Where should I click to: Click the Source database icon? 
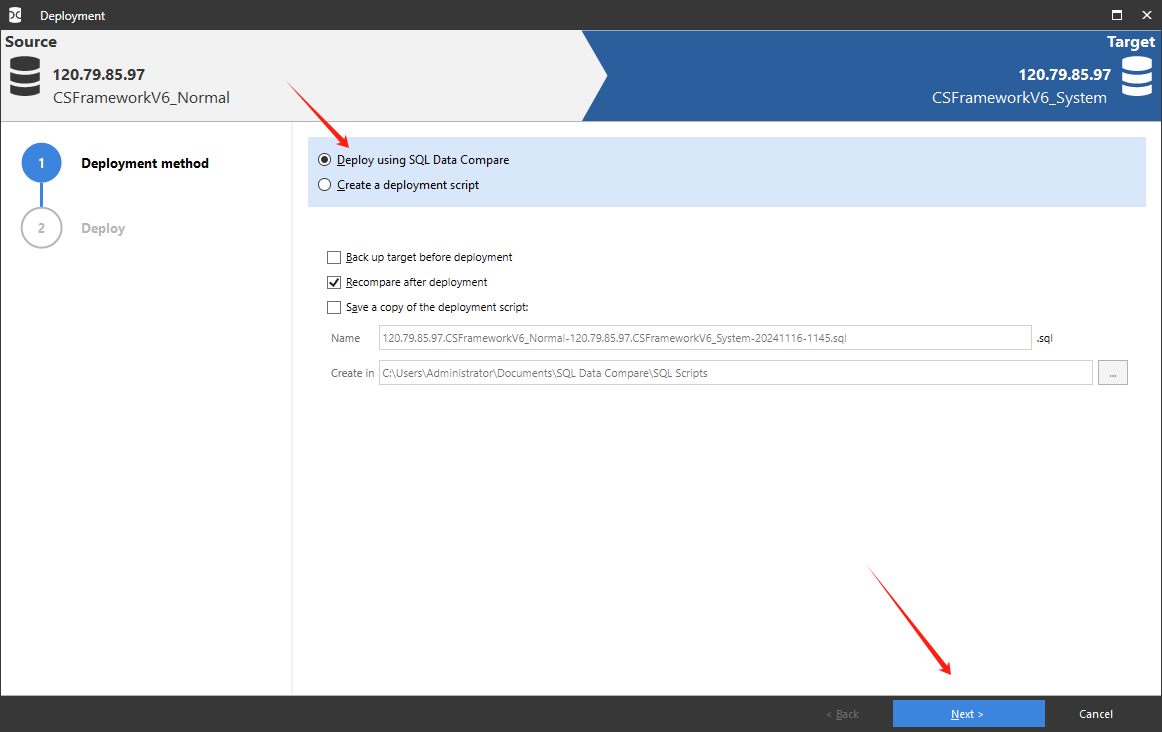(25, 76)
